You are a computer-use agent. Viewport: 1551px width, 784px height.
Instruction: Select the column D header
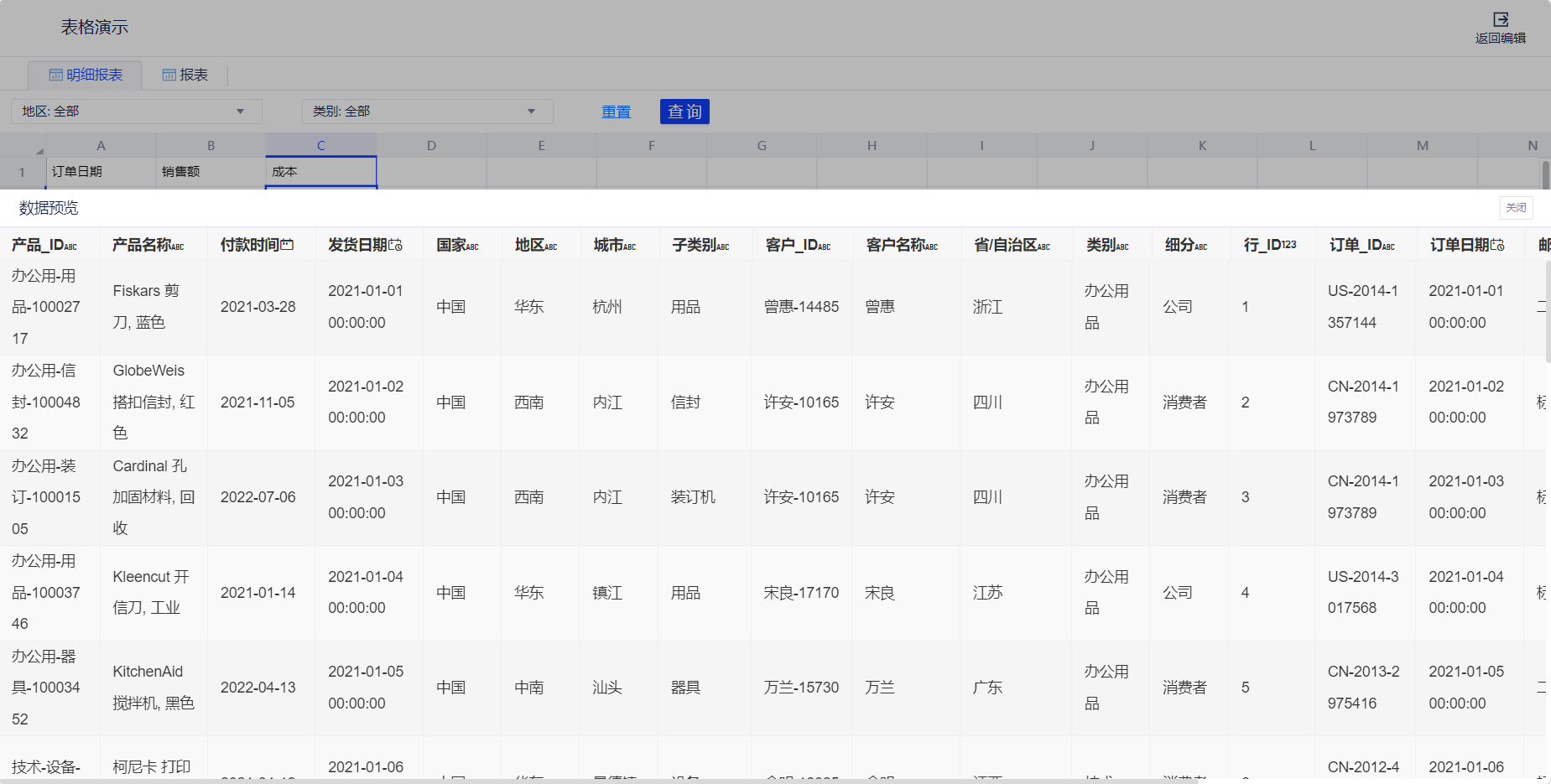pos(431,146)
